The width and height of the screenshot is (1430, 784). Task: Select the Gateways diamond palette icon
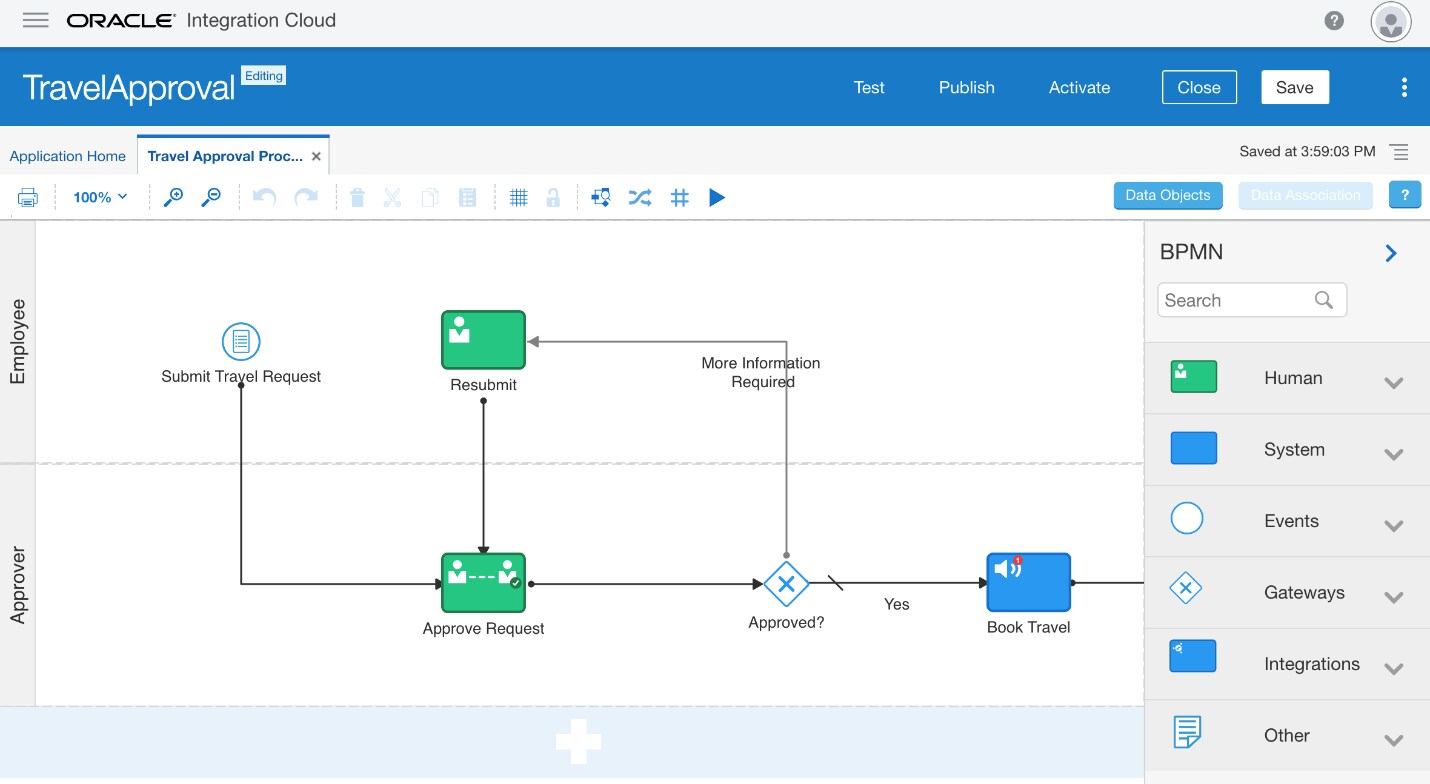point(1186,590)
